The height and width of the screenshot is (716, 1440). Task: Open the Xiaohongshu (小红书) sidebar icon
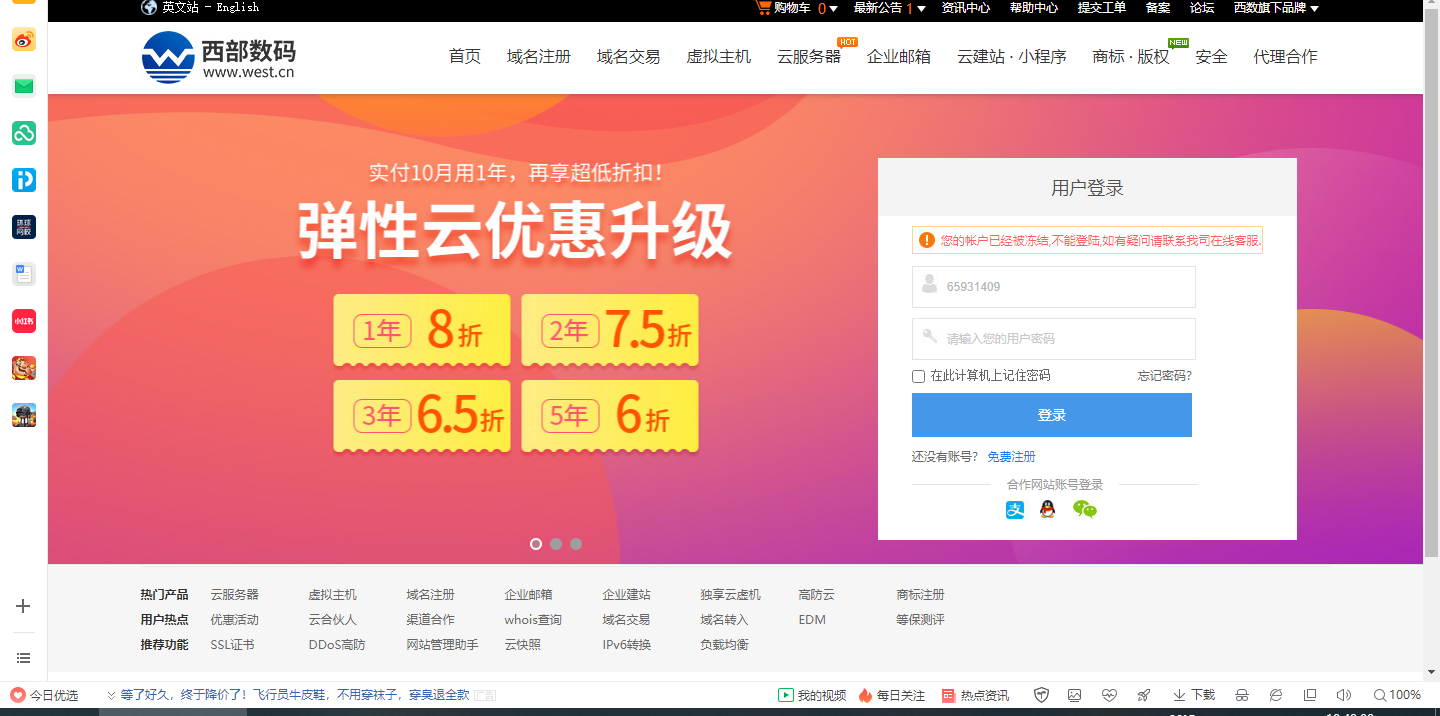[24, 321]
